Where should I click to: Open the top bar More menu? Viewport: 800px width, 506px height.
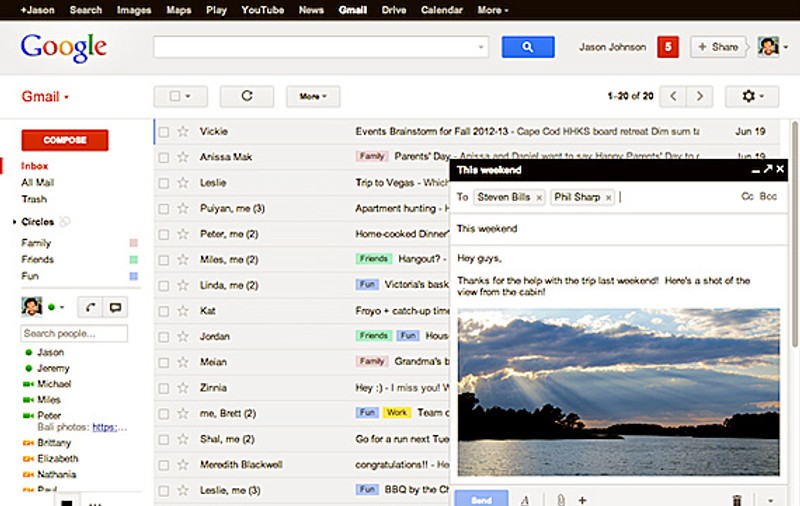[492, 10]
